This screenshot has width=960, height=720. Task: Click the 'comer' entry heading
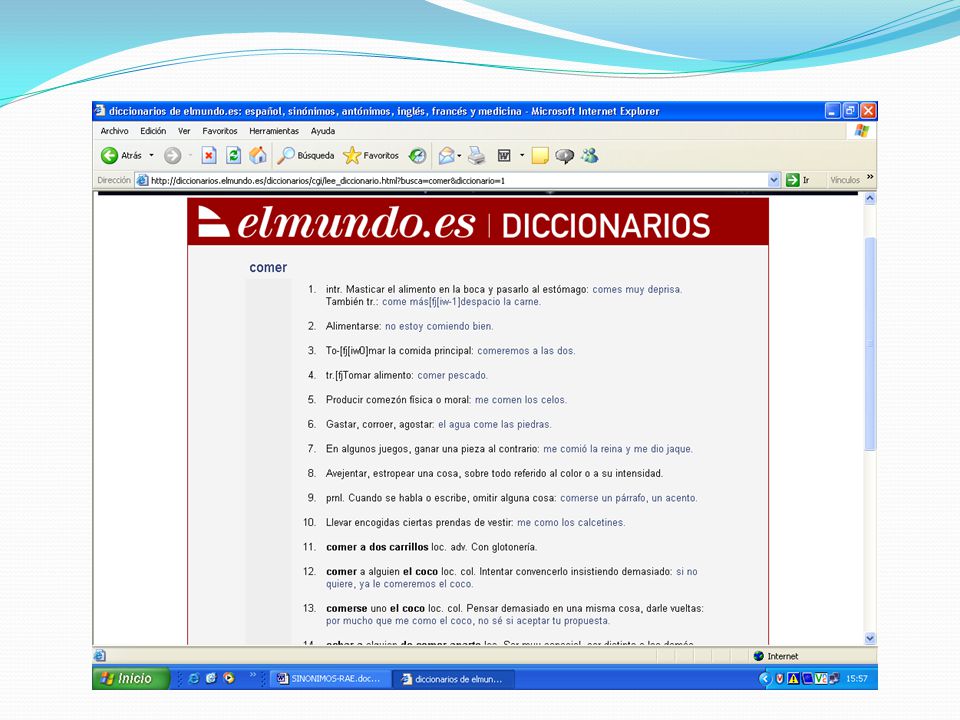click(268, 268)
